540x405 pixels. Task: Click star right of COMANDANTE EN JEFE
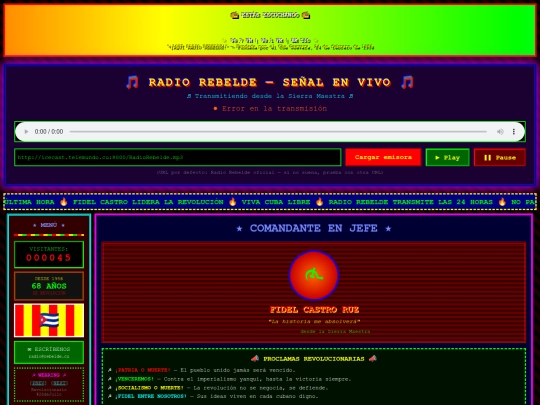(388, 229)
